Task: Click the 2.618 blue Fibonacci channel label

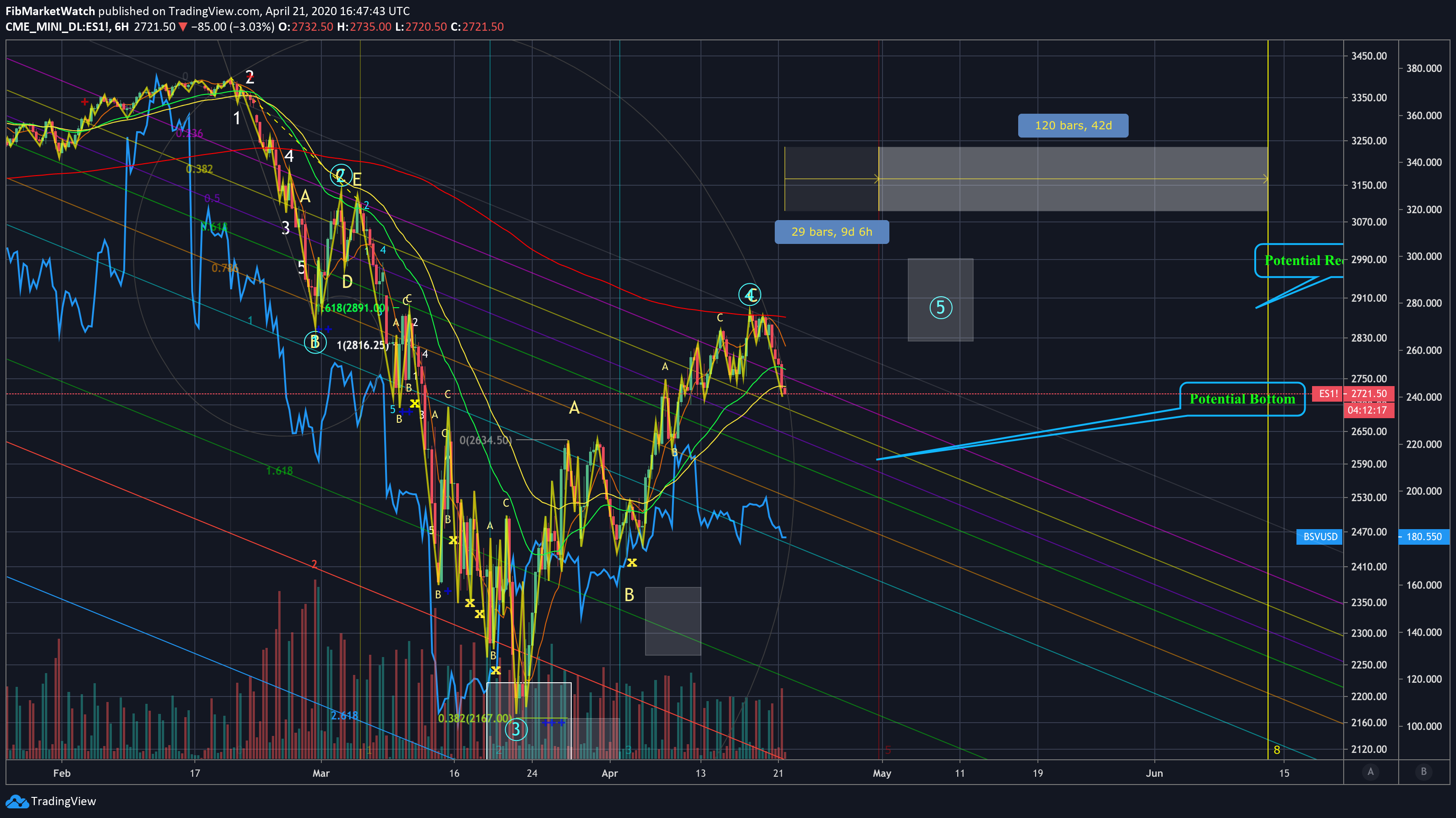Action: click(x=344, y=715)
